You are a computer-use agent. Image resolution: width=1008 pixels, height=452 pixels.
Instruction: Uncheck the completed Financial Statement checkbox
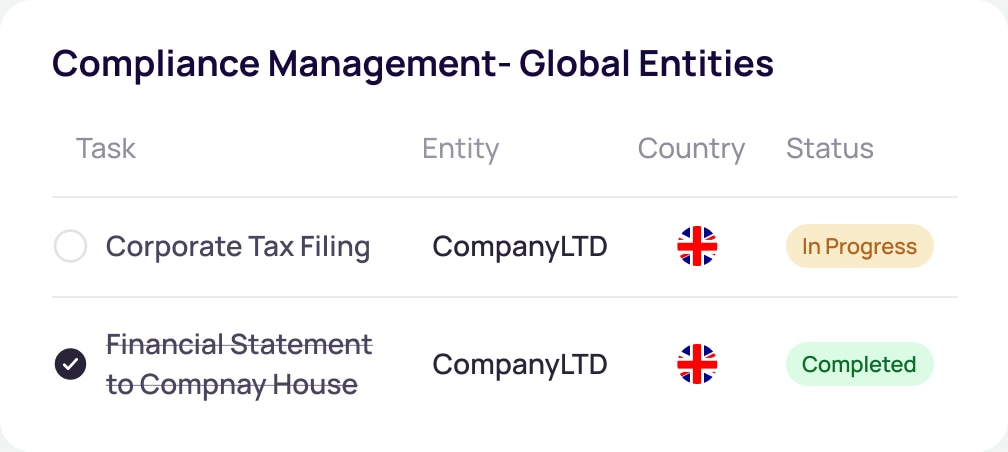(70, 365)
